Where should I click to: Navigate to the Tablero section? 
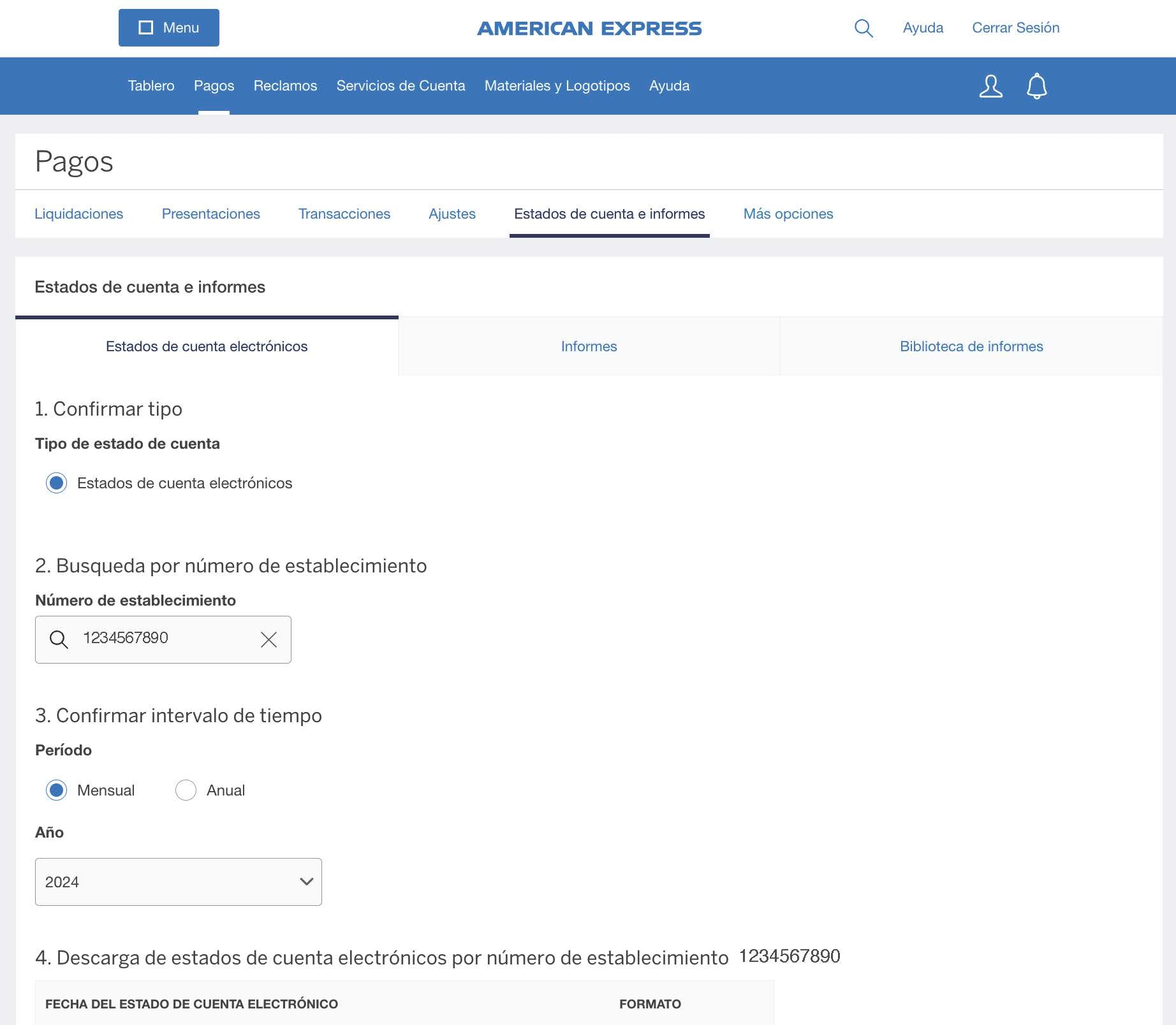pyautogui.click(x=151, y=85)
